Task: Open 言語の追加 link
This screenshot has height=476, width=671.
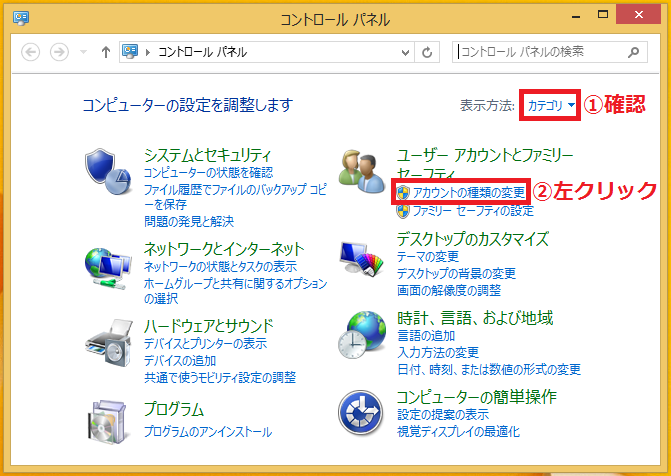Action: pyautogui.click(x=426, y=335)
